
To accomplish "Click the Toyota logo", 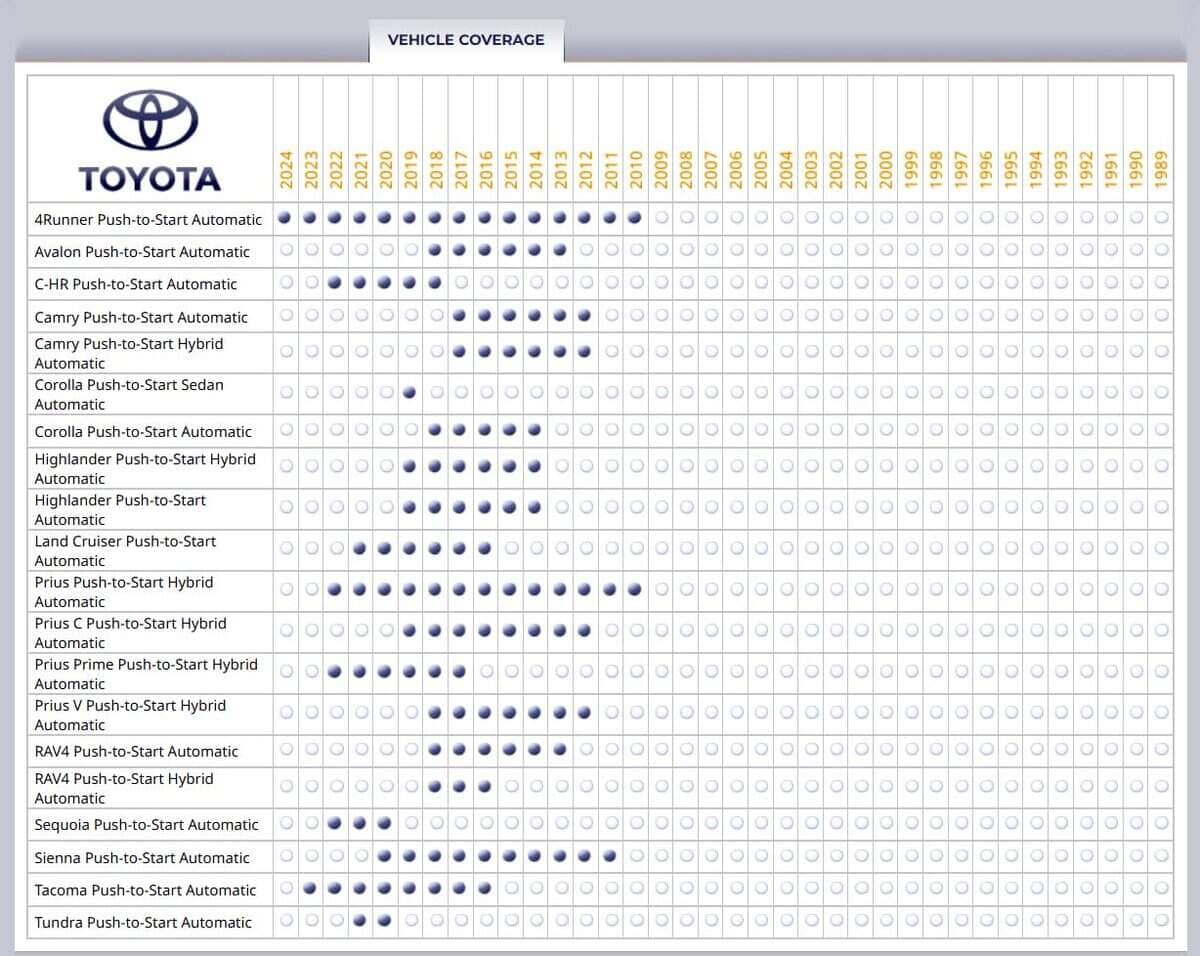I will click(x=150, y=140).
